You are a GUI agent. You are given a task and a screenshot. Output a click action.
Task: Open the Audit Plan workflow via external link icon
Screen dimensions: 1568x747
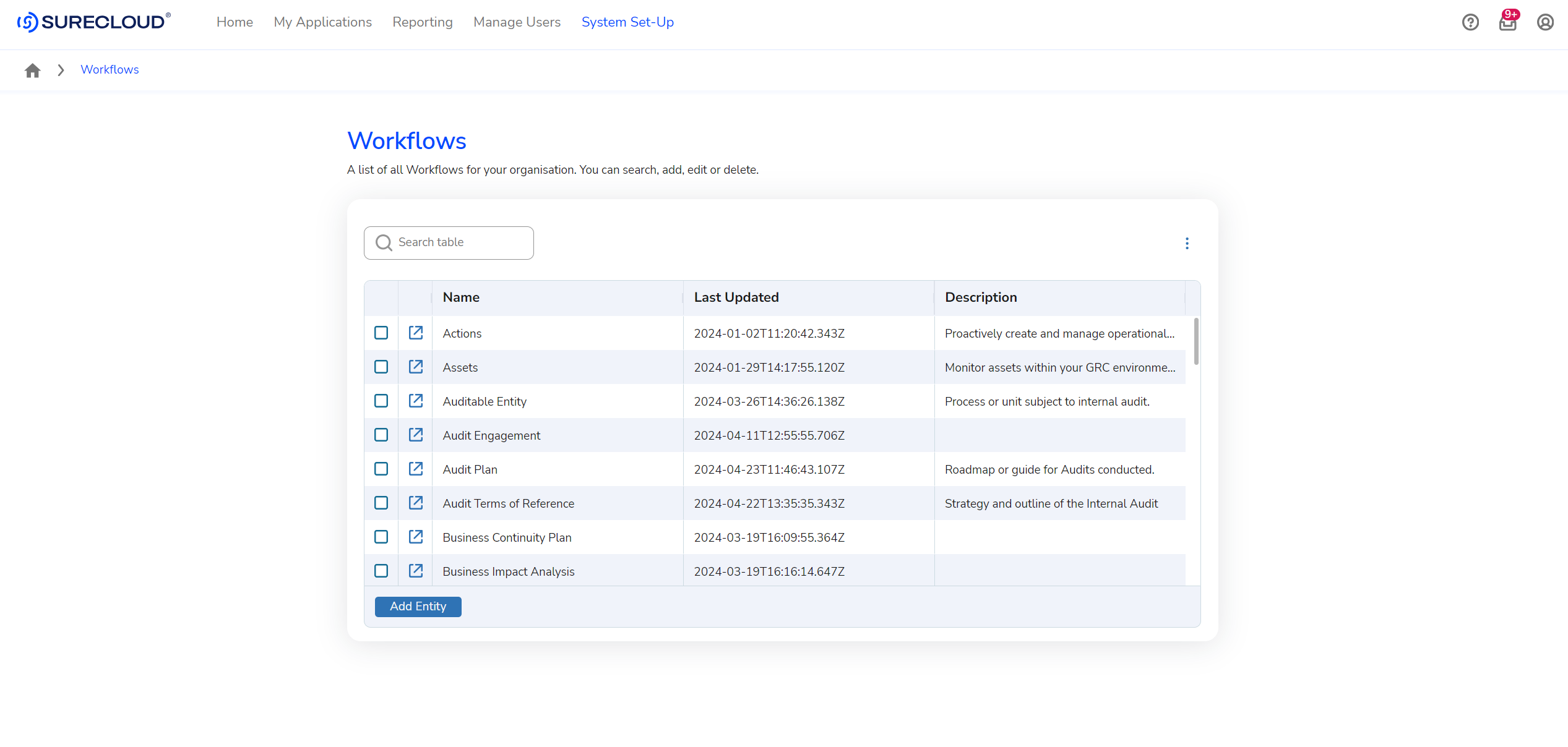coord(415,469)
